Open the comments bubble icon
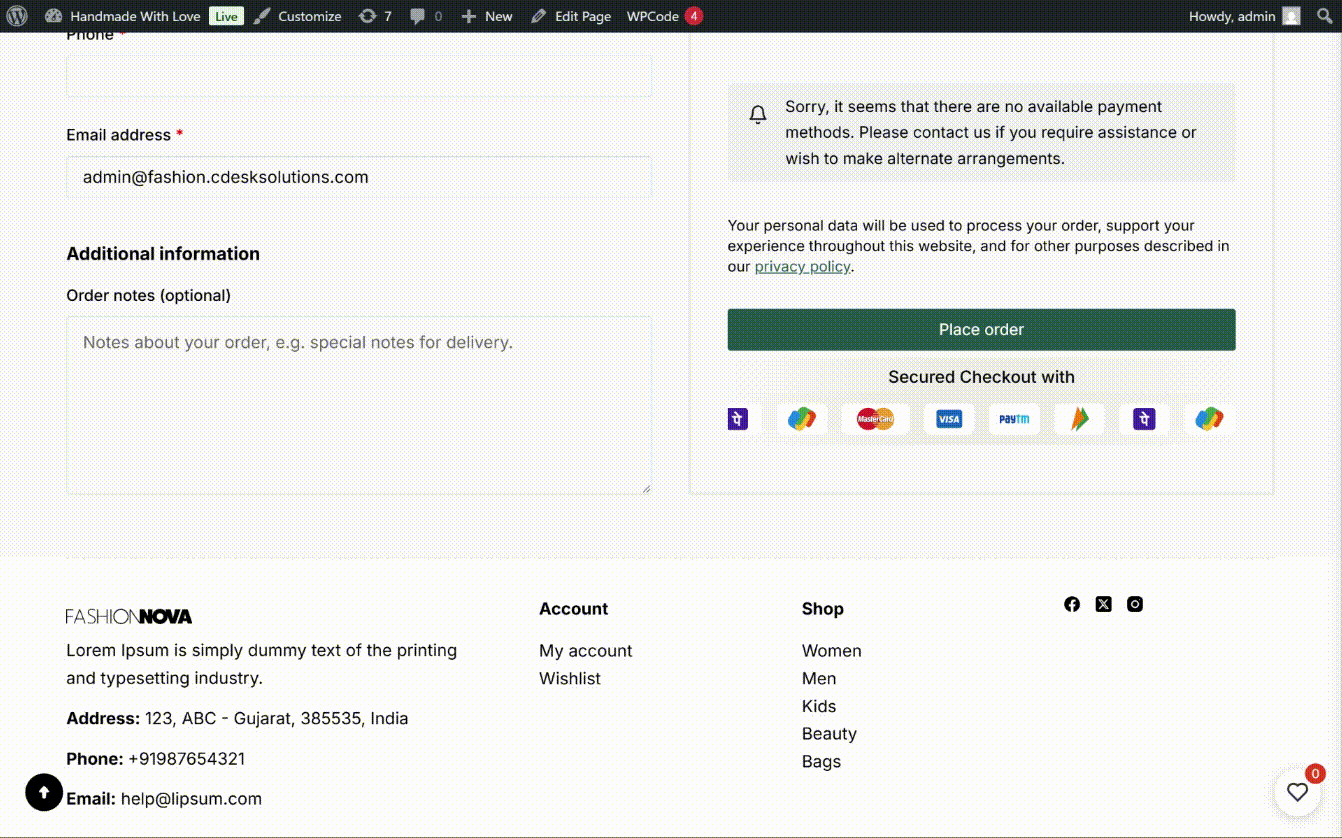Image resolution: width=1342 pixels, height=838 pixels. 426,16
